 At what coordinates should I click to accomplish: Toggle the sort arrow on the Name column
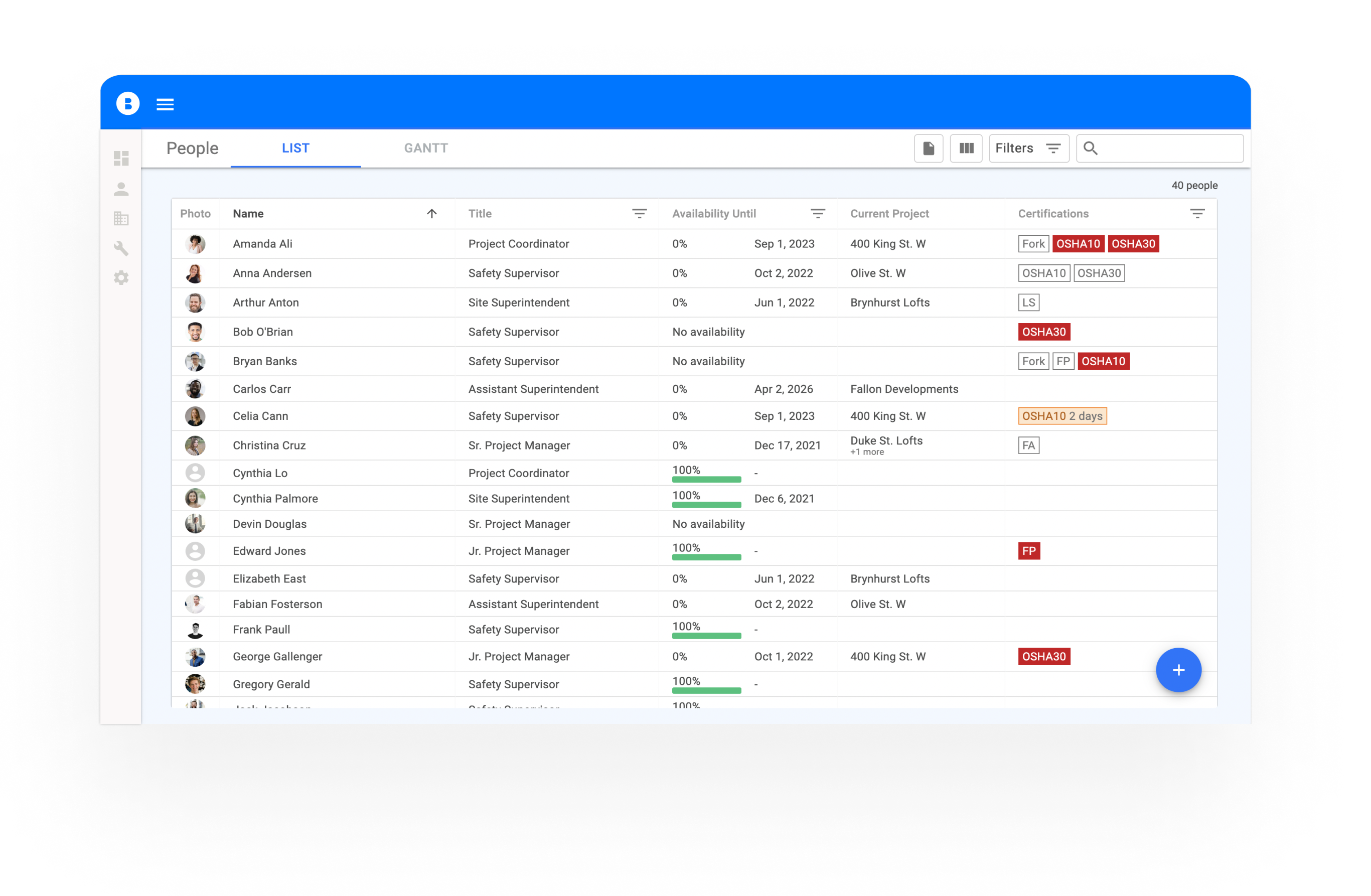[x=431, y=213]
